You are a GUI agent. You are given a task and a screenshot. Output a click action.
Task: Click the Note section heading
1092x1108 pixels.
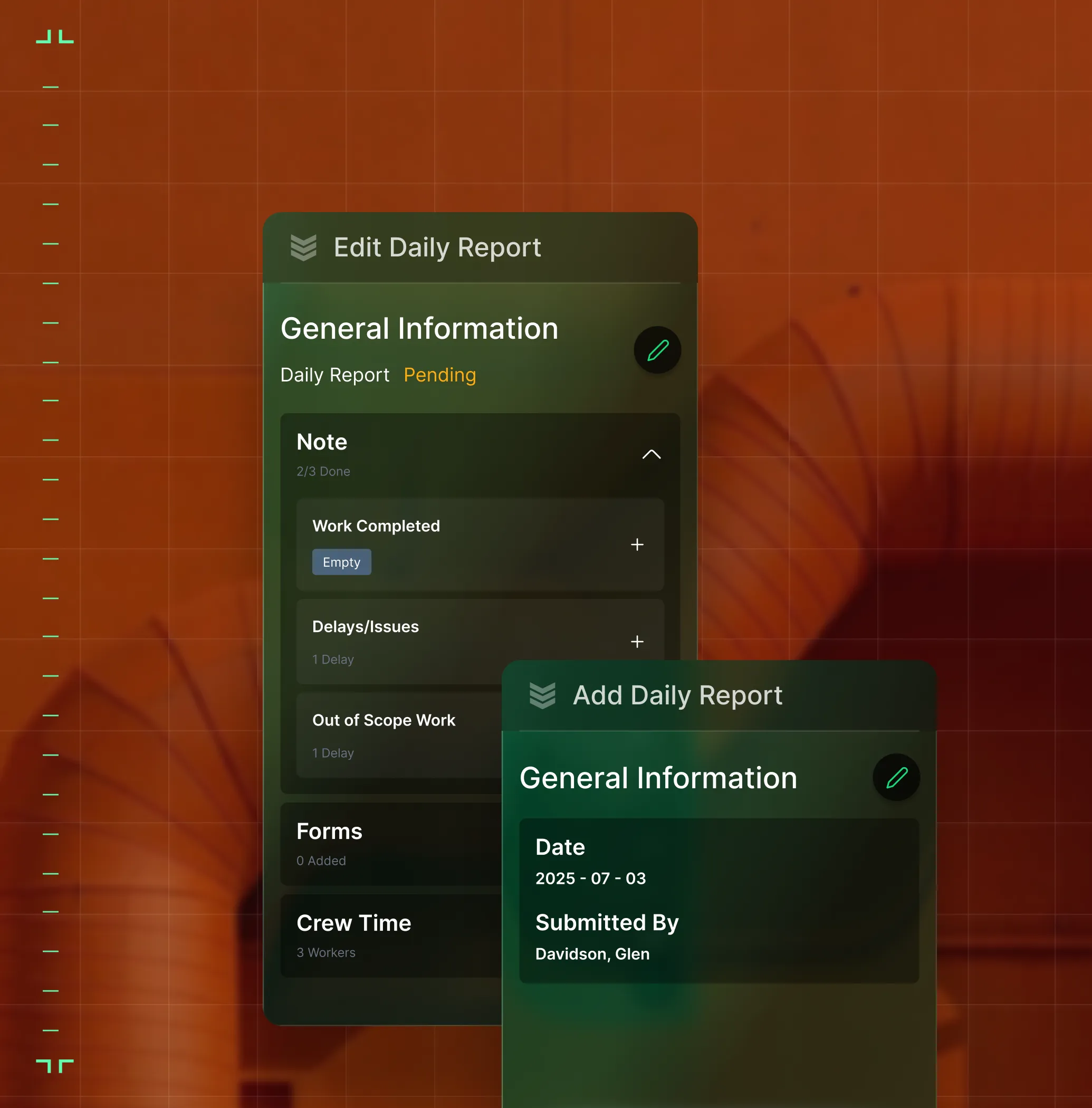click(x=322, y=442)
